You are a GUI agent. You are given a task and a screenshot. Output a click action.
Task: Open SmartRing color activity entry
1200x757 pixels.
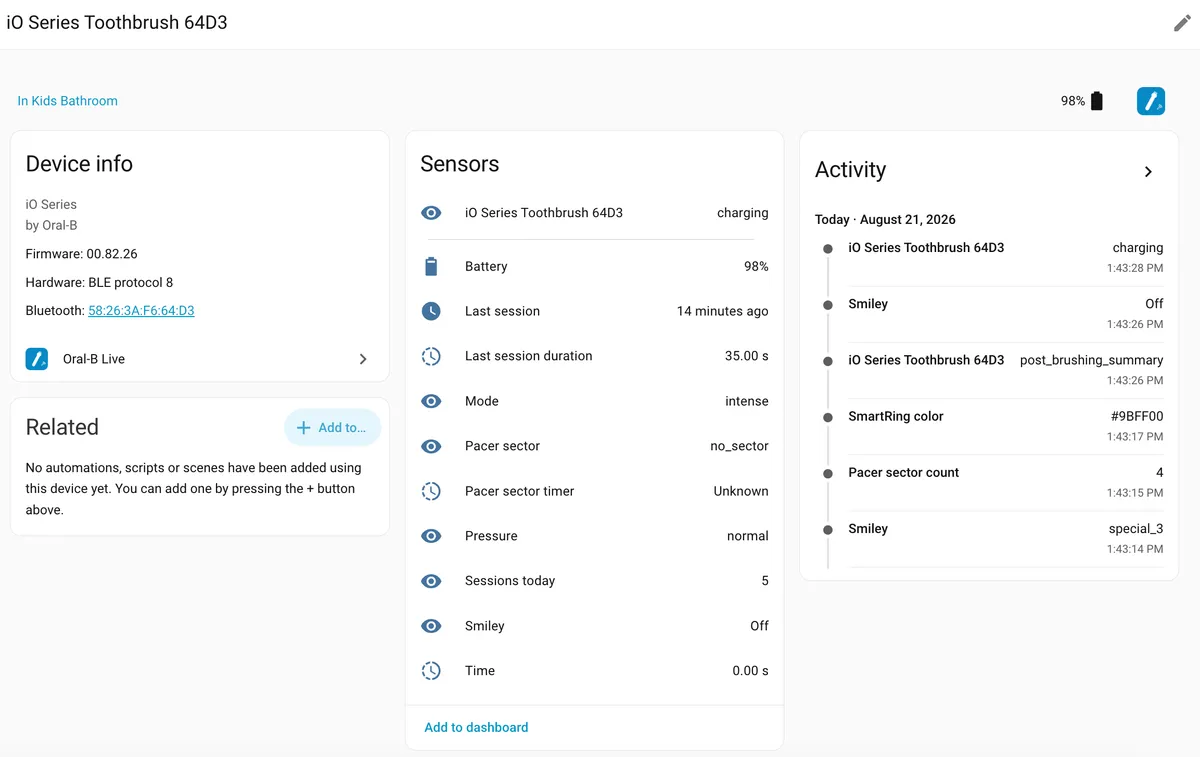(x=1005, y=425)
